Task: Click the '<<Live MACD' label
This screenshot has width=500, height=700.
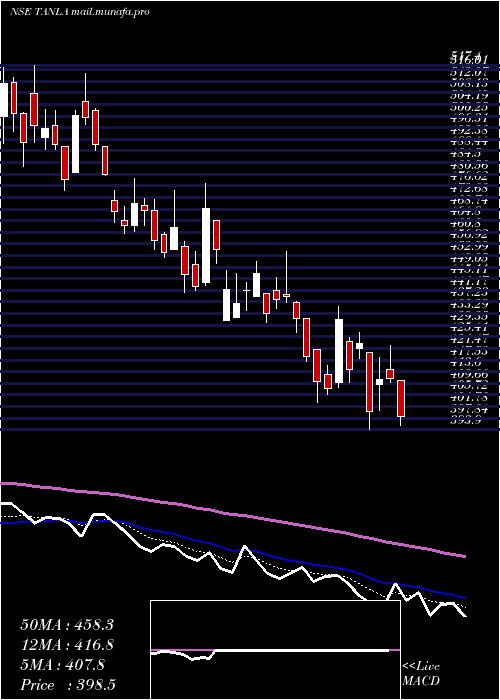Action: click(x=421, y=674)
